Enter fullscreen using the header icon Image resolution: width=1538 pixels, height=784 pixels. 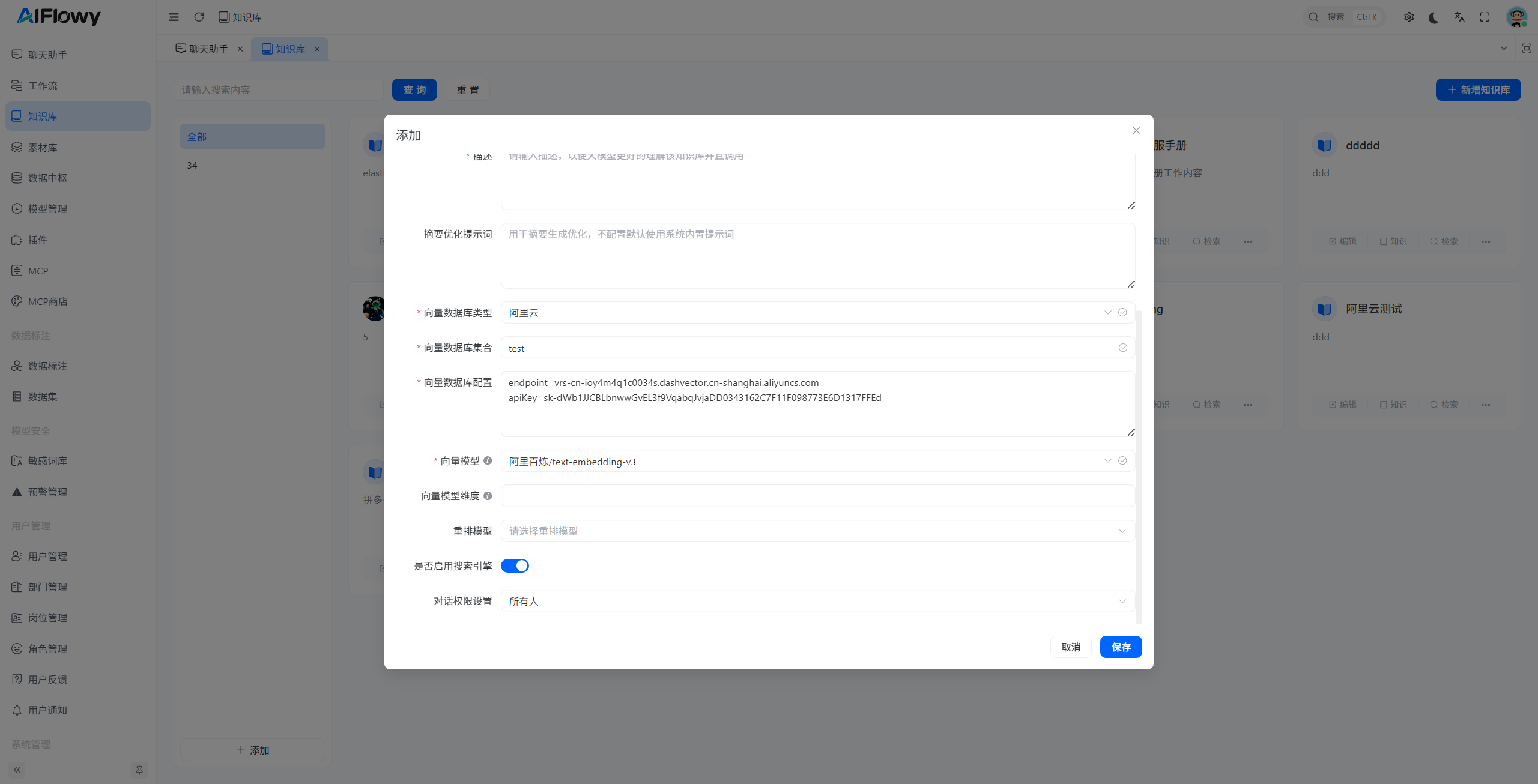1485,17
